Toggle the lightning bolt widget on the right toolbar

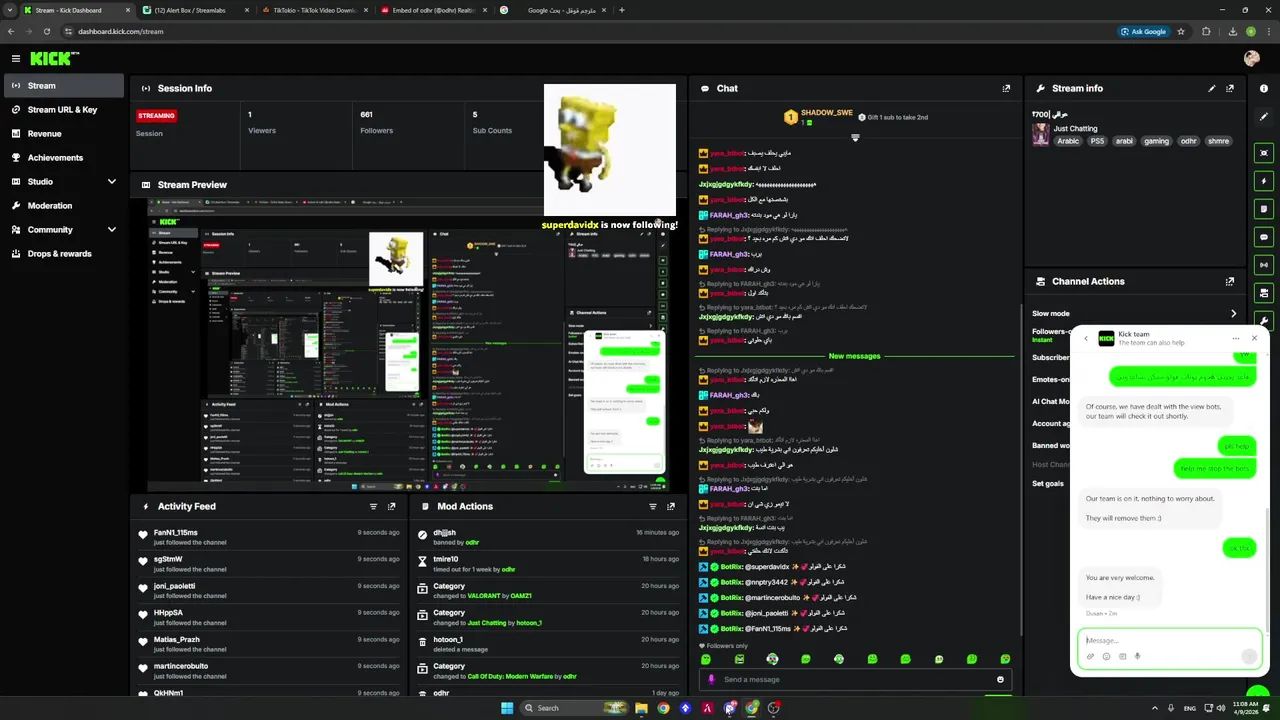[1264, 181]
